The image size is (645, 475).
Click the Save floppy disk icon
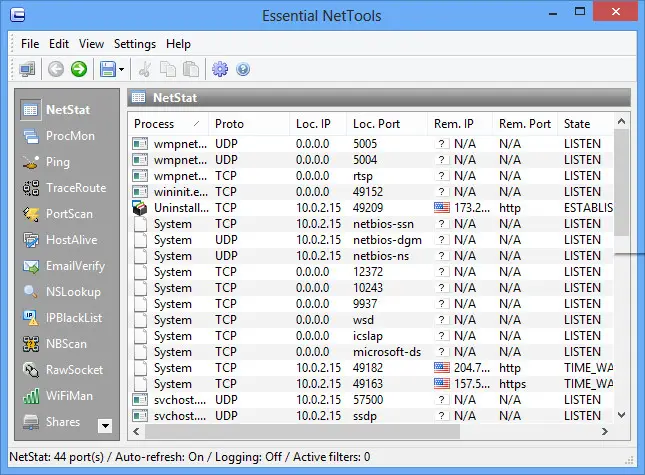[108, 69]
